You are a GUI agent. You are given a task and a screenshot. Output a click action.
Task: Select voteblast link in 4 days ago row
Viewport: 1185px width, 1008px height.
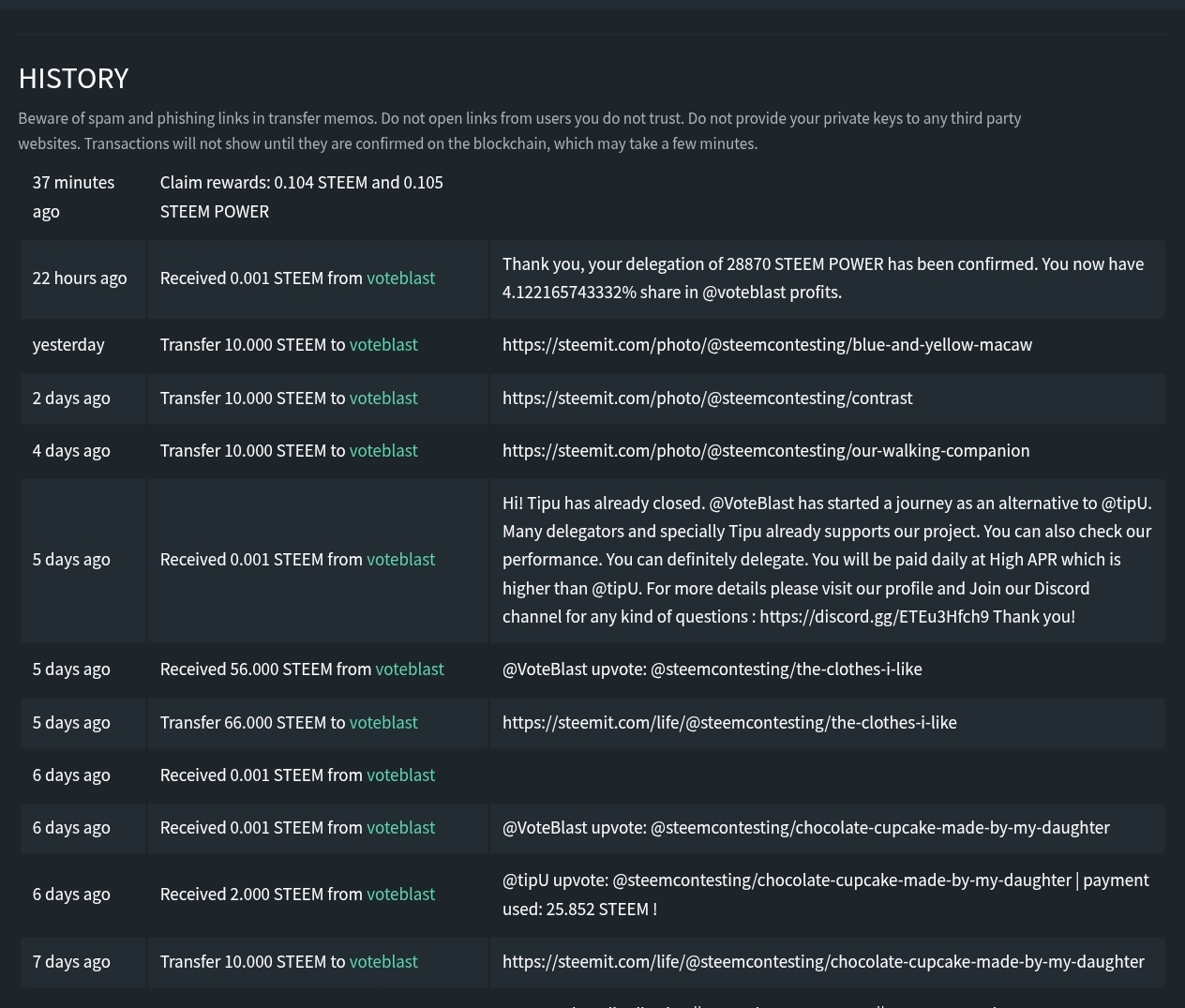click(x=383, y=451)
